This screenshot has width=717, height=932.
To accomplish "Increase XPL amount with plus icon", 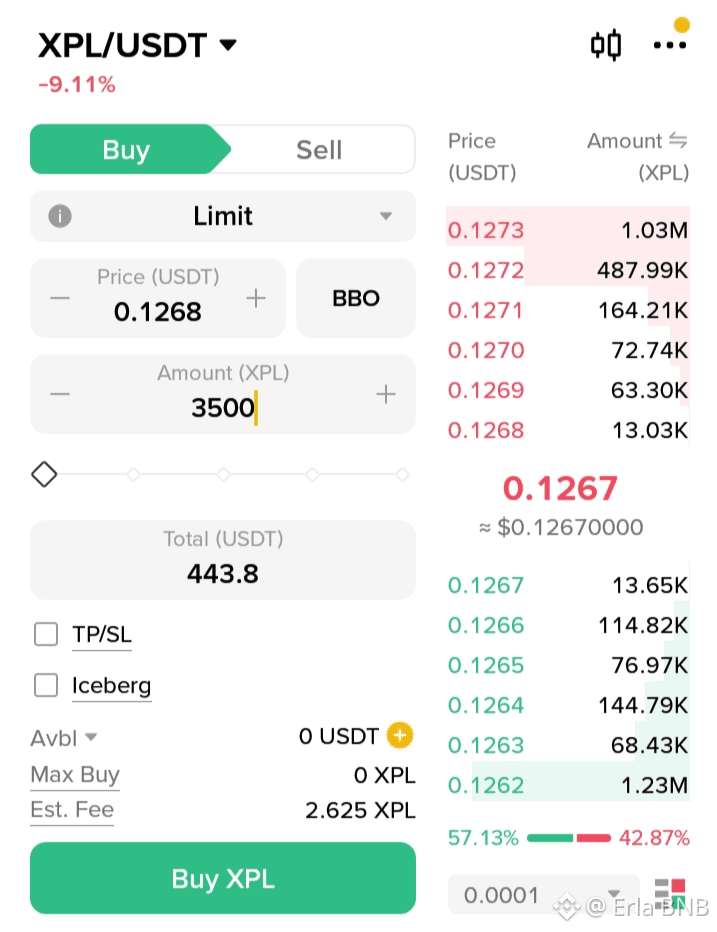I will [386, 394].
